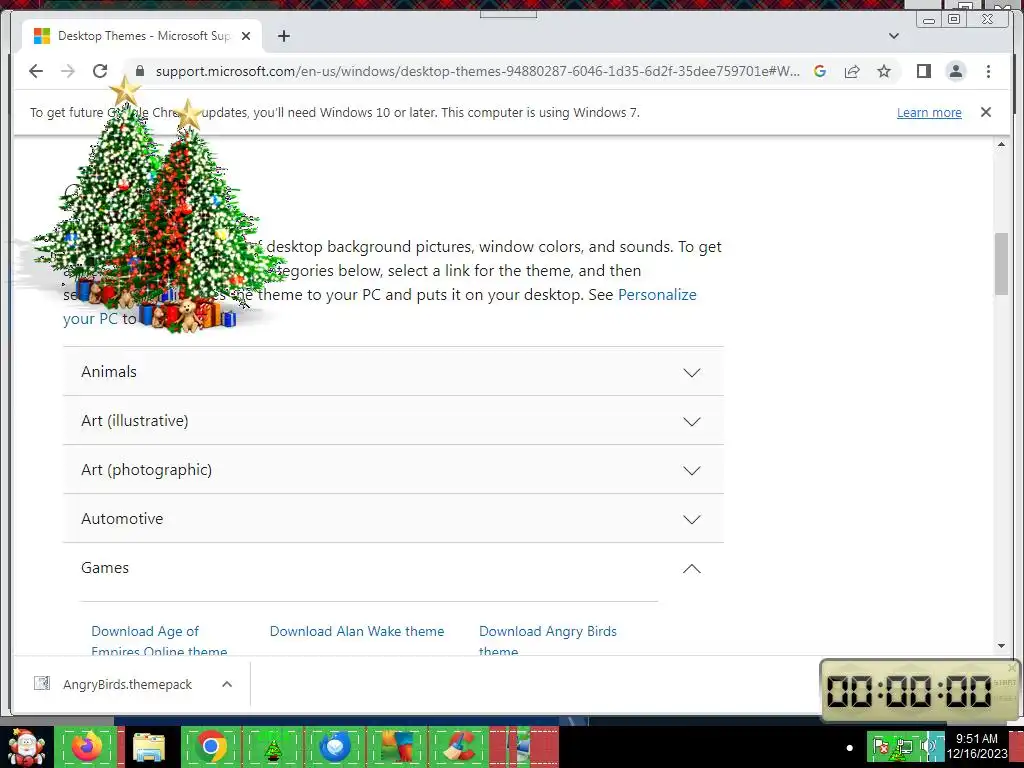Launch CCleaner from the taskbar
The image size is (1024, 768).
[x=459, y=746]
